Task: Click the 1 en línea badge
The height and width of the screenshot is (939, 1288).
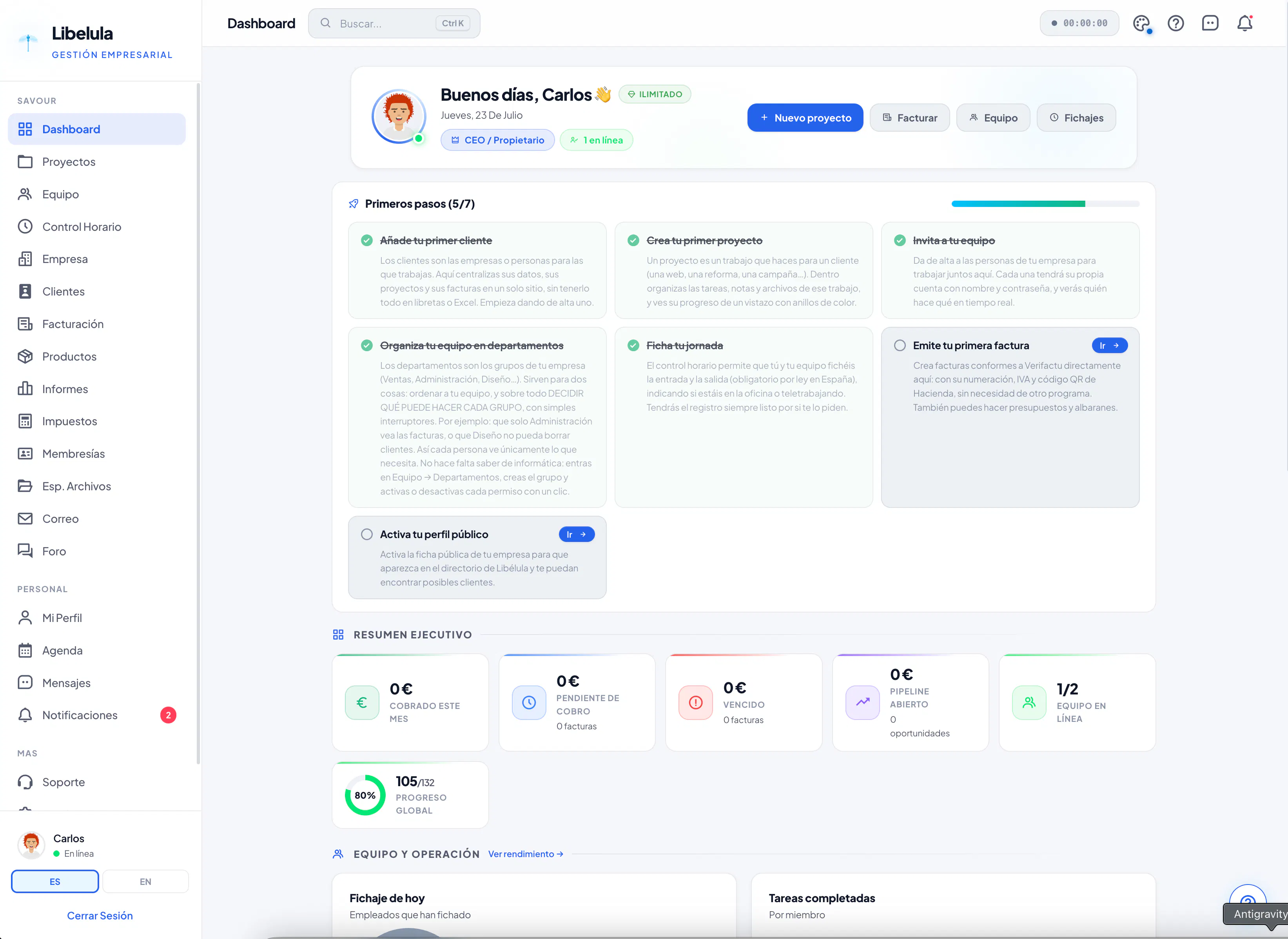Action: coord(596,140)
